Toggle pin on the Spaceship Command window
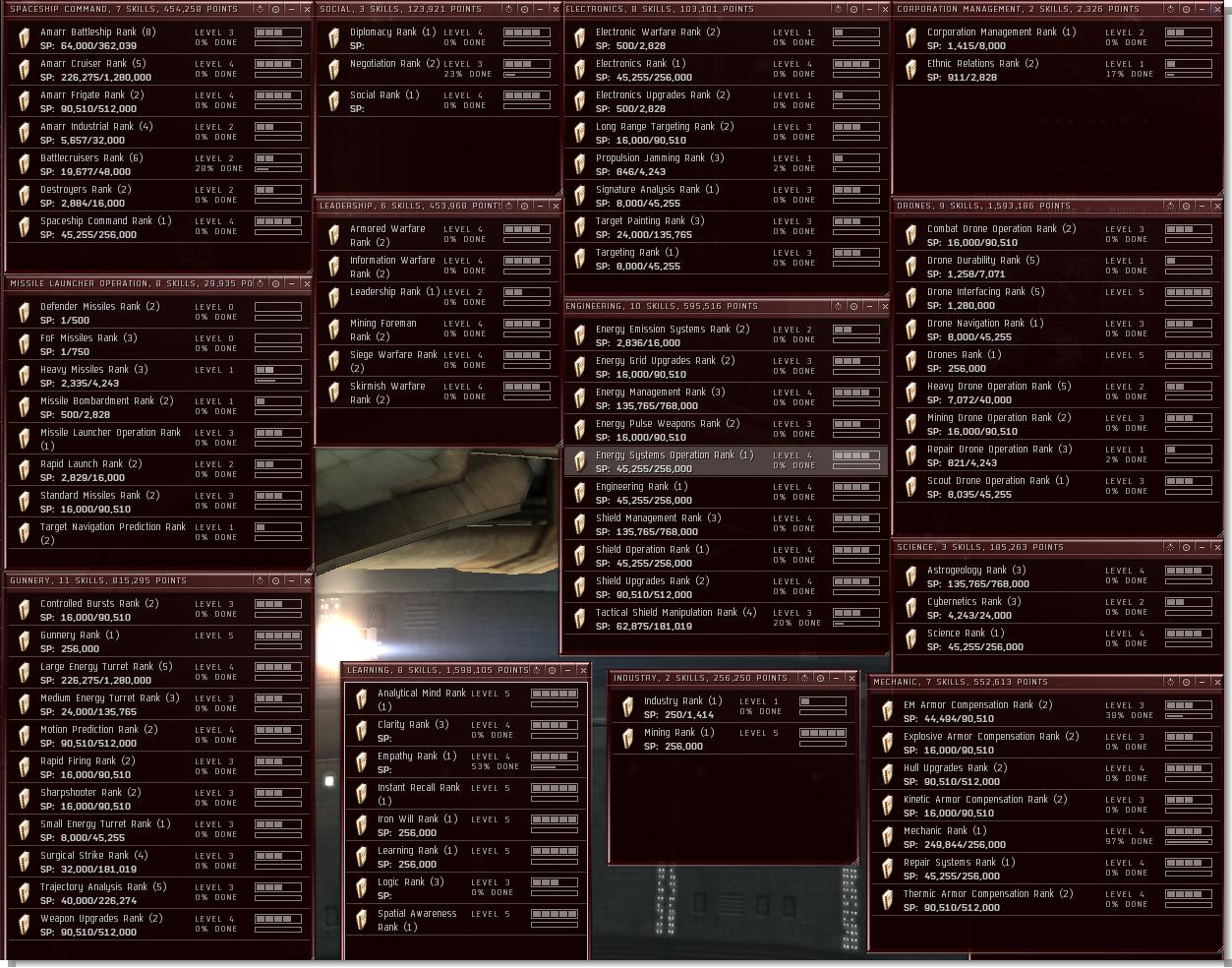This screenshot has width=1232, height=968. [275, 9]
